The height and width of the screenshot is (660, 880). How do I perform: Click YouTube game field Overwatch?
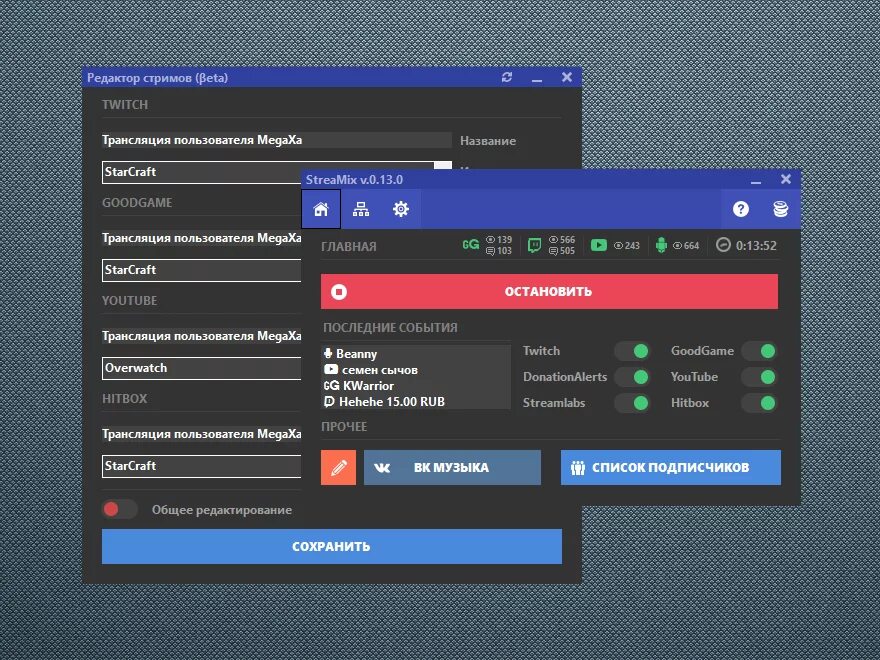(x=201, y=368)
